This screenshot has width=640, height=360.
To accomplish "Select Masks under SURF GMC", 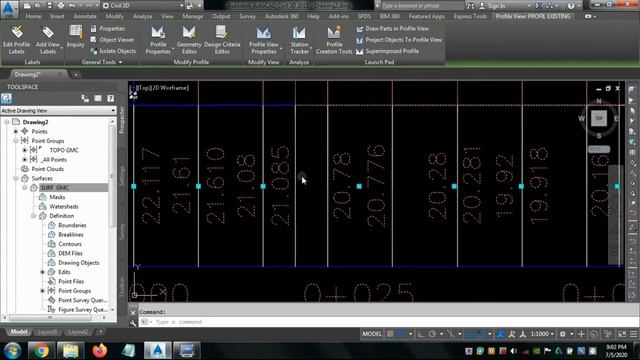I will (57, 197).
